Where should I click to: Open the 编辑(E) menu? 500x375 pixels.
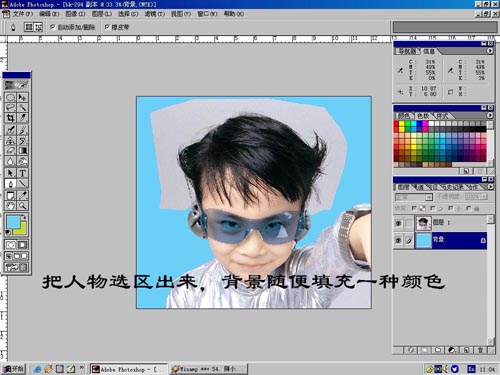[49, 14]
